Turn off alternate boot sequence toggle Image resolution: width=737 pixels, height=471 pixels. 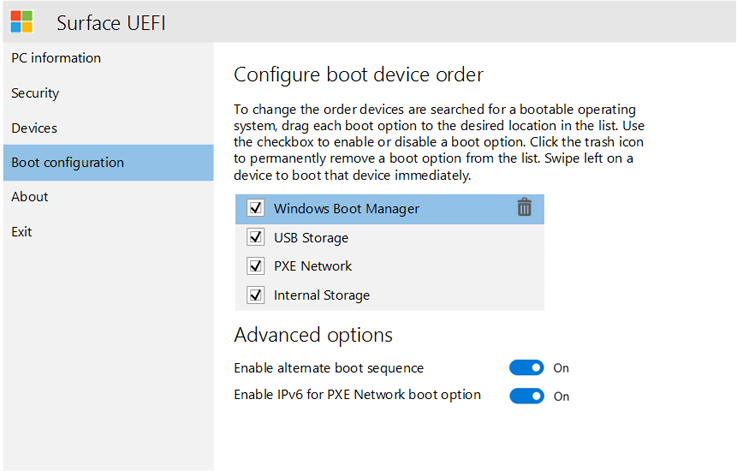526,368
